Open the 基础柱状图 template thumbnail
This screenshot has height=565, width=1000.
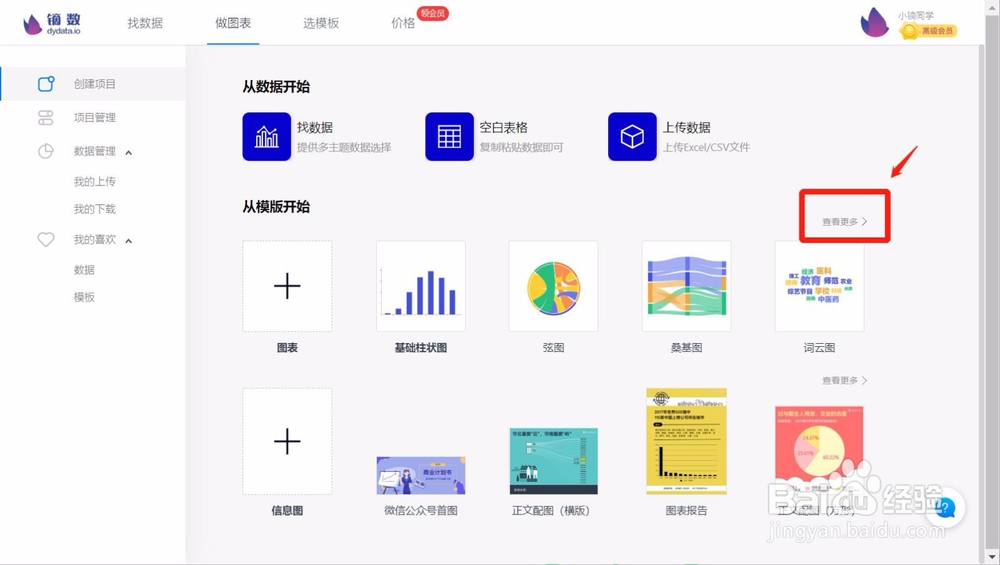click(421, 286)
